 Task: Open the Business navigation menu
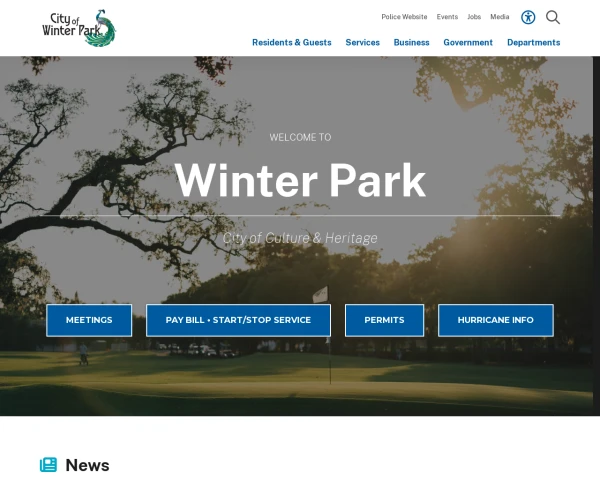point(411,42)
